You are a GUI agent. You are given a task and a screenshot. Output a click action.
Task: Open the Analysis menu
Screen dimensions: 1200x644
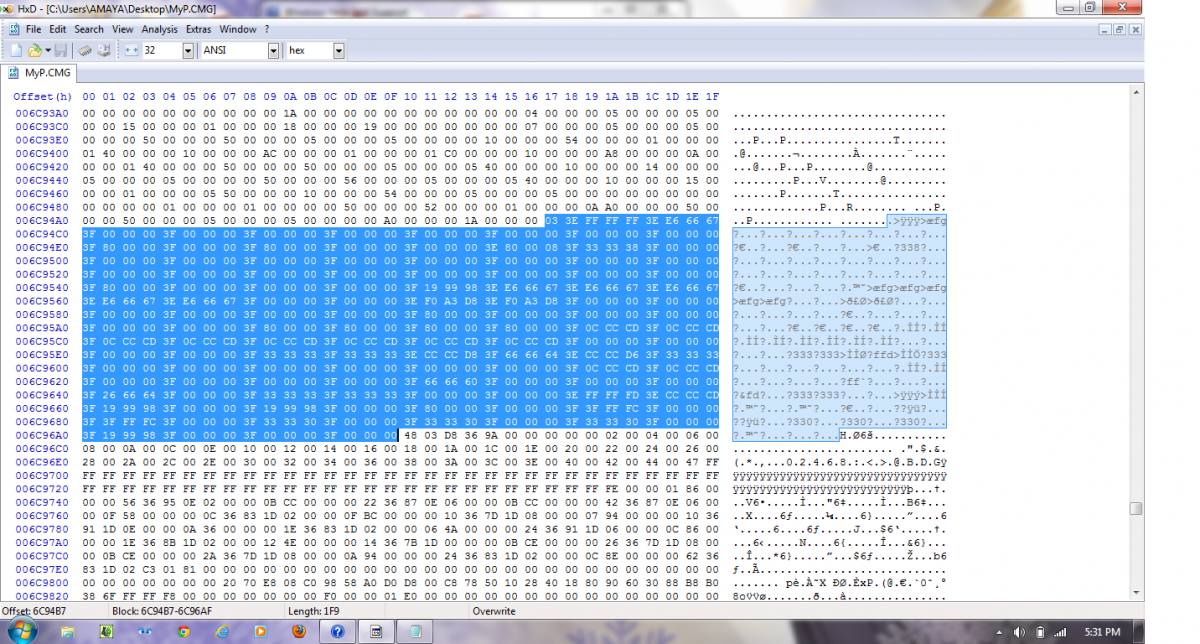(x=159, y=29)
